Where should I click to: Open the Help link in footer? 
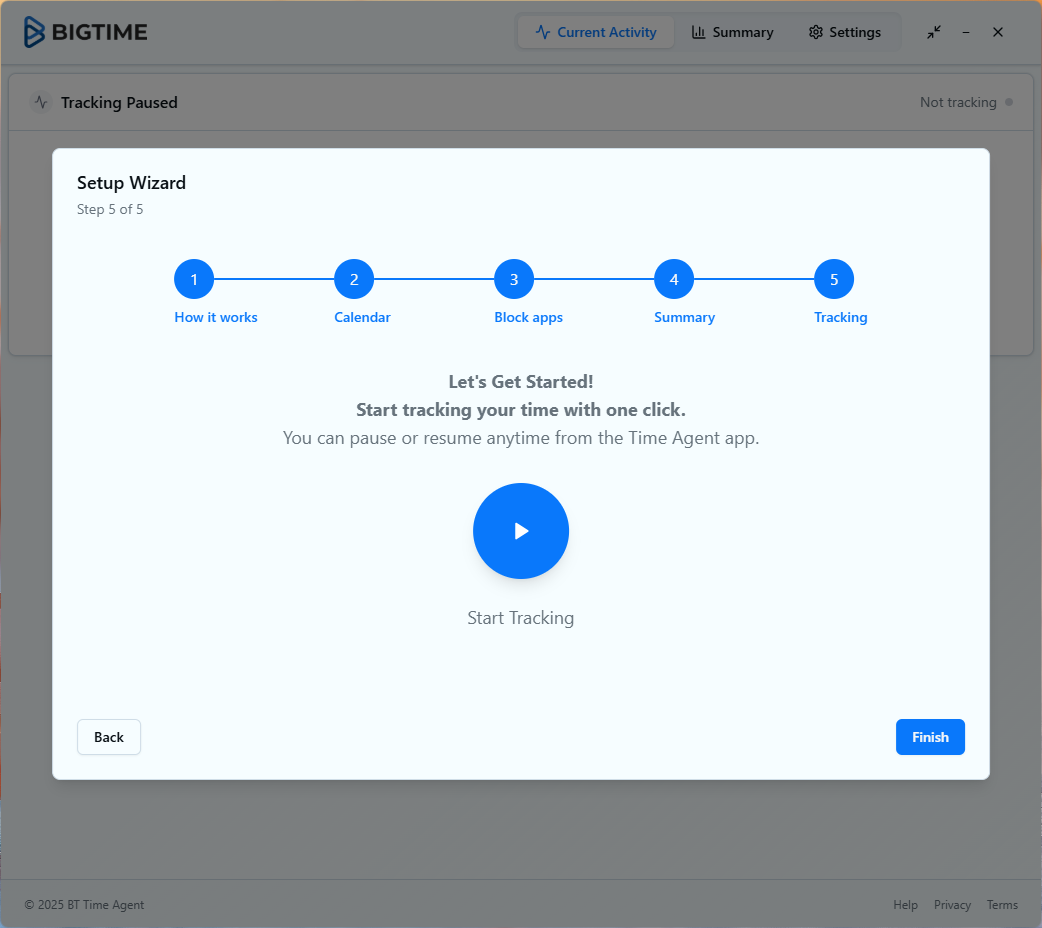[905, 905]
